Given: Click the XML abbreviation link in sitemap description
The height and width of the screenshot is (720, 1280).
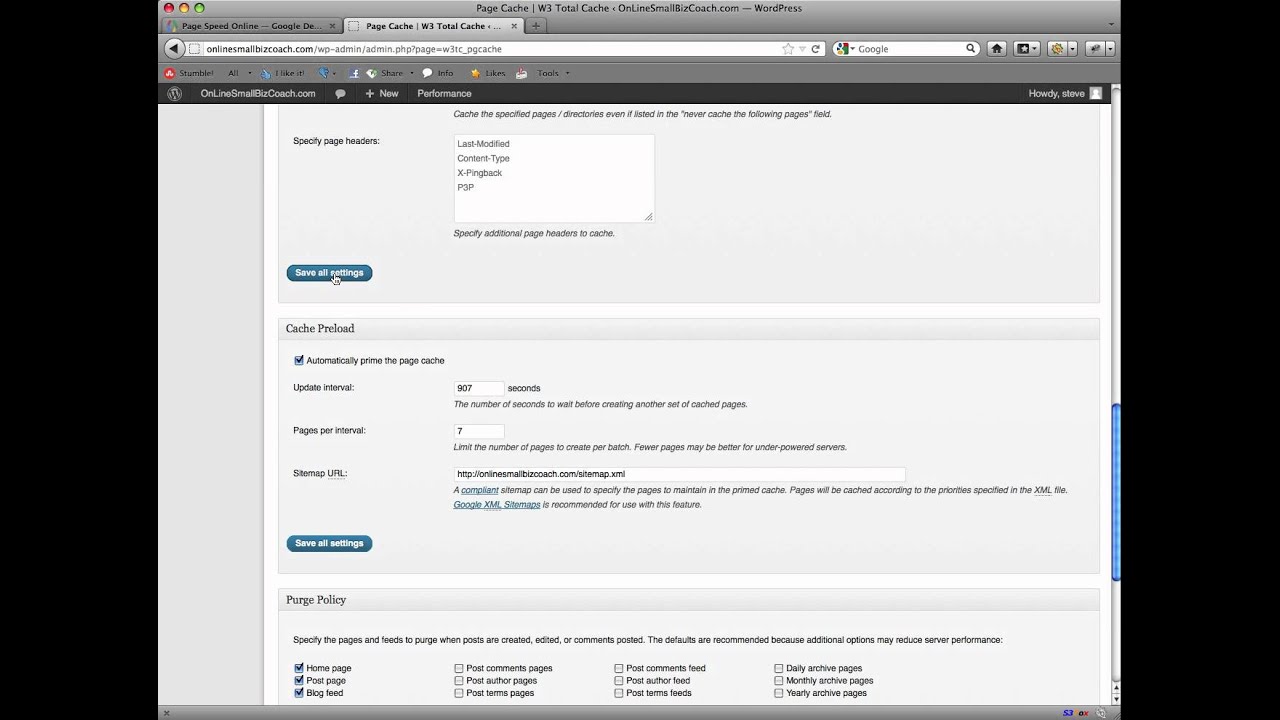Looking at the screenshot, I should (x=1042, y=490).
